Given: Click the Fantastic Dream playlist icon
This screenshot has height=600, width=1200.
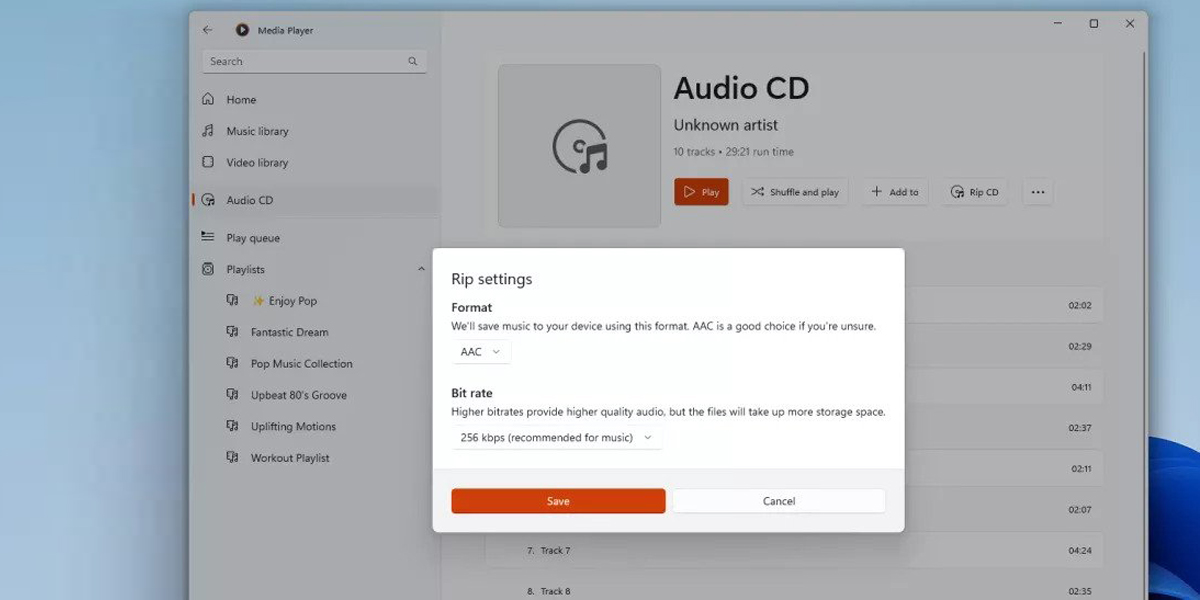Looking at the screenshot, I should click(232, 332).
